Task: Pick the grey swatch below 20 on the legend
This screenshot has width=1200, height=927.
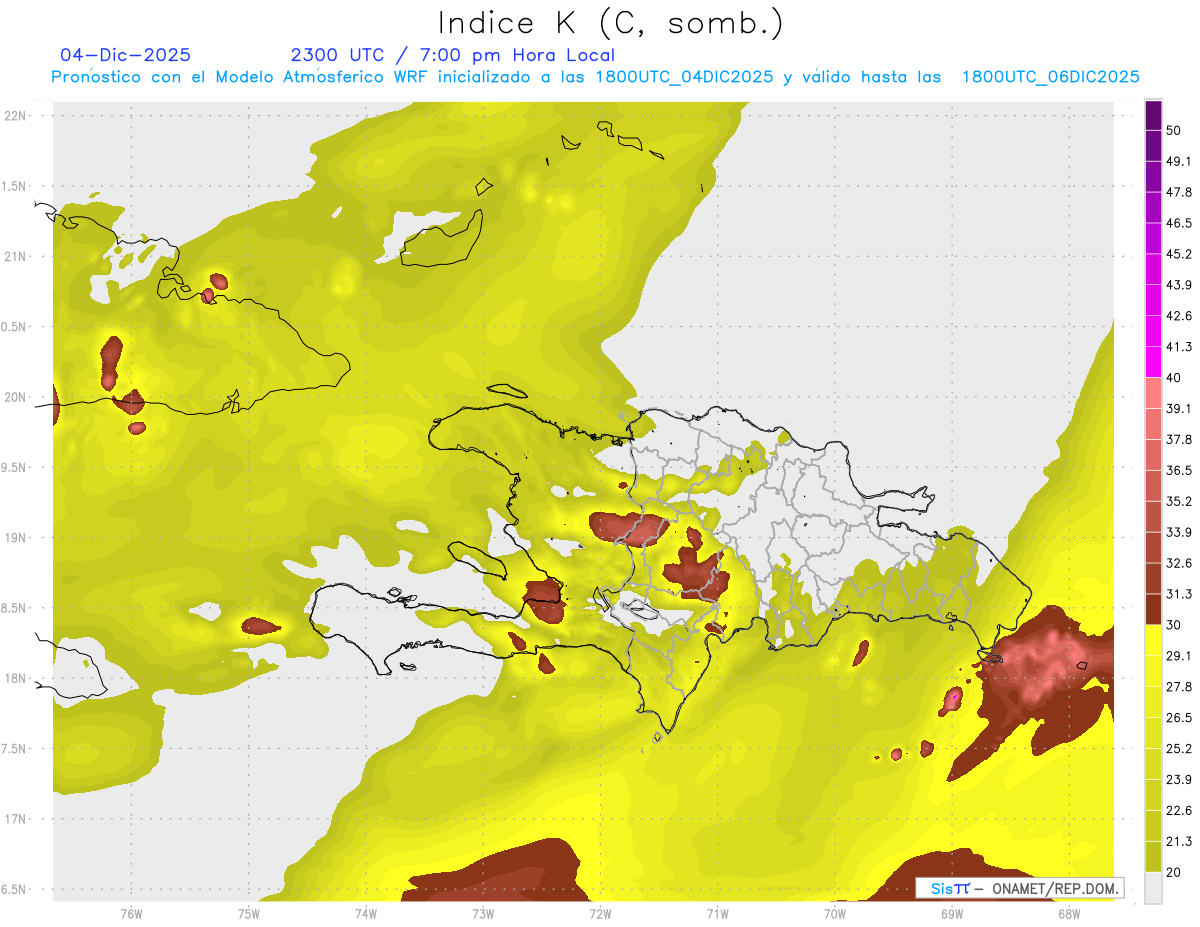Action: tap(1153, 888)
